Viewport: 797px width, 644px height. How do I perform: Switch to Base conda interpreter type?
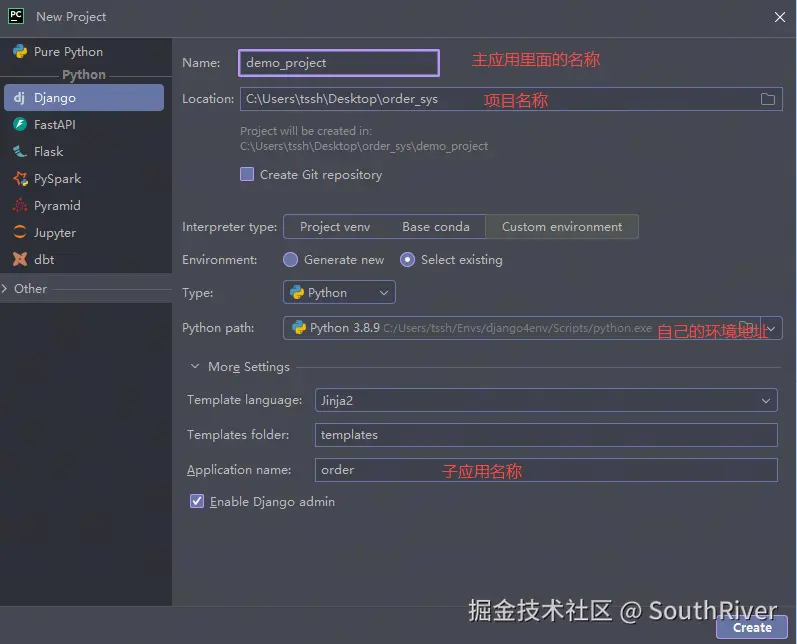(436, 227)
